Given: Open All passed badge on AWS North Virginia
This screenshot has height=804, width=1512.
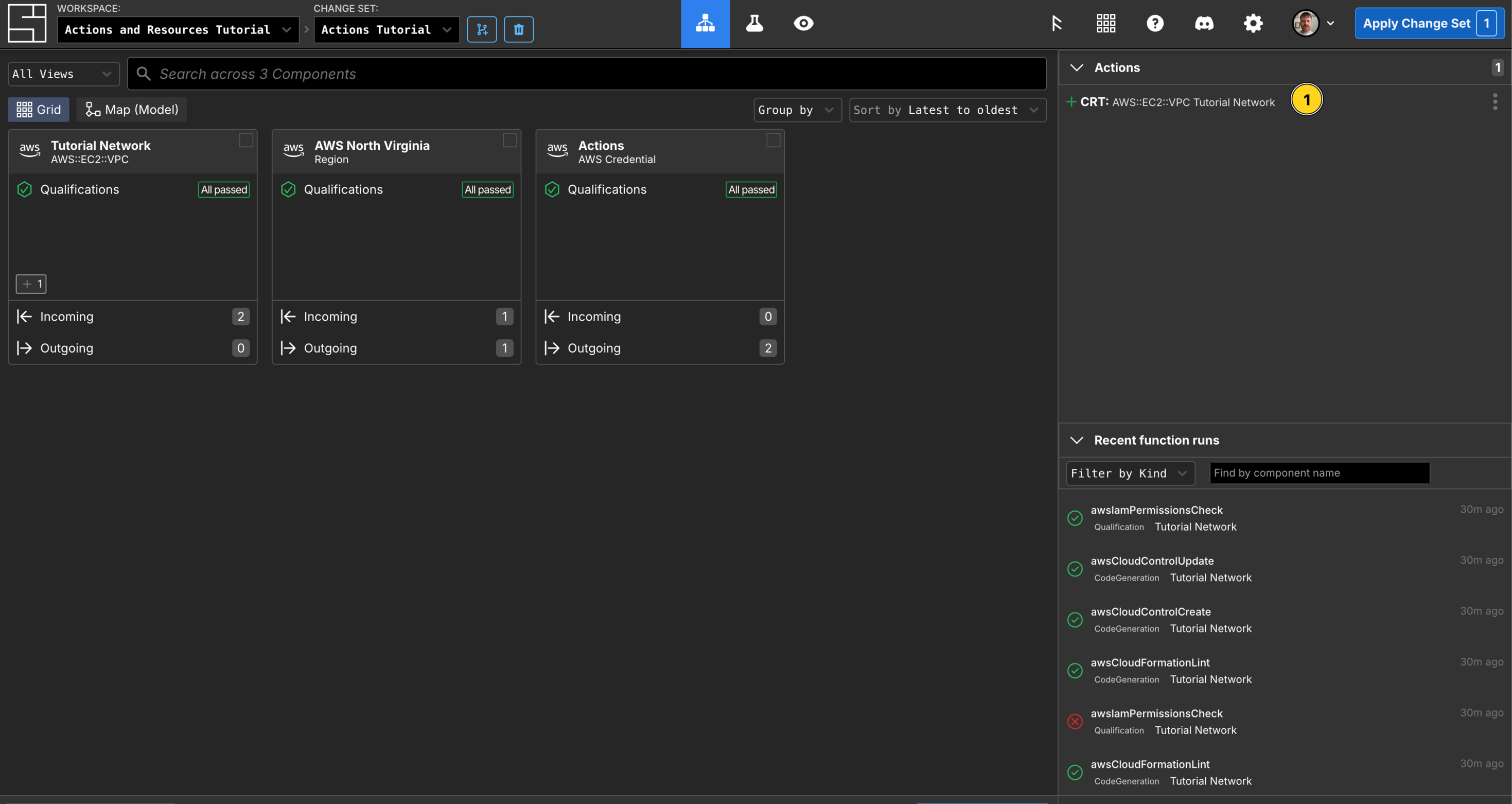Looking at the screenshot, I should point(487,189).
